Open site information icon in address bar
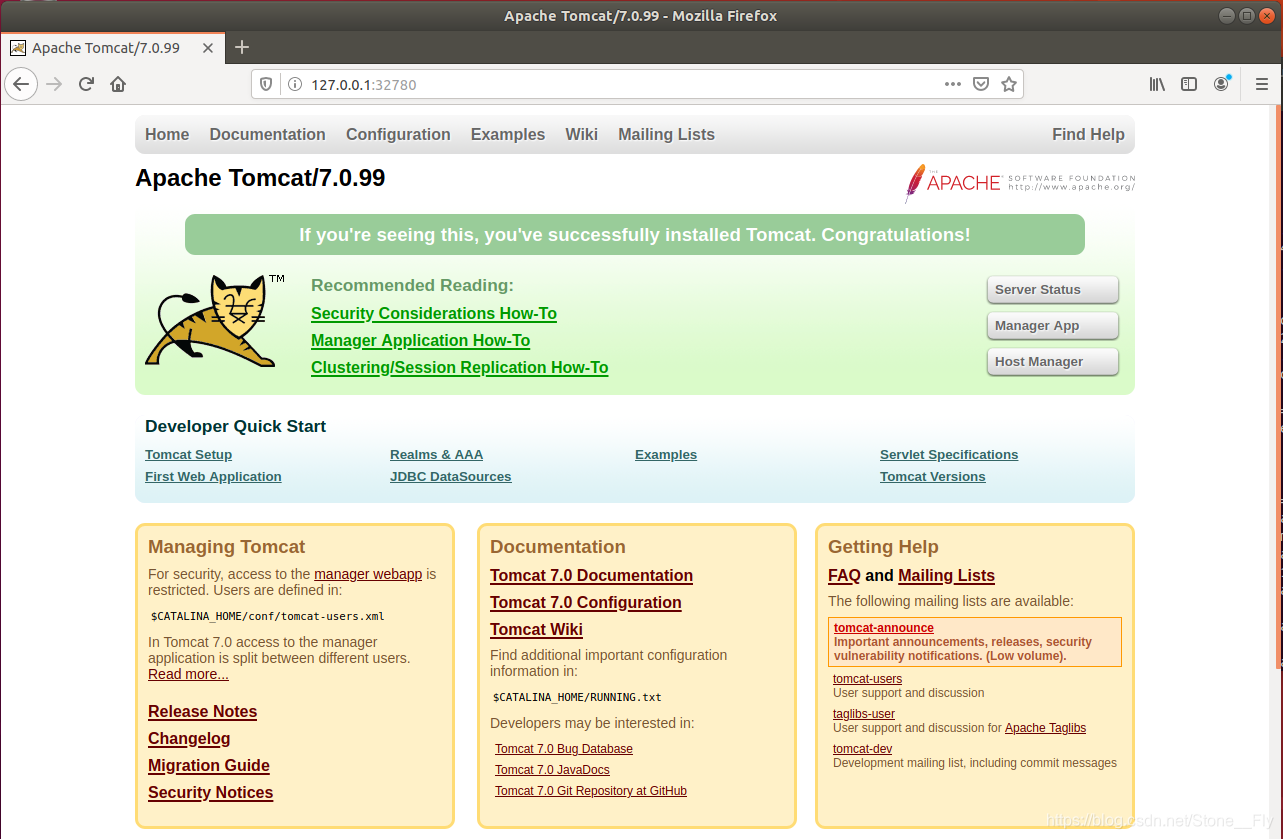 pos(295,85)
